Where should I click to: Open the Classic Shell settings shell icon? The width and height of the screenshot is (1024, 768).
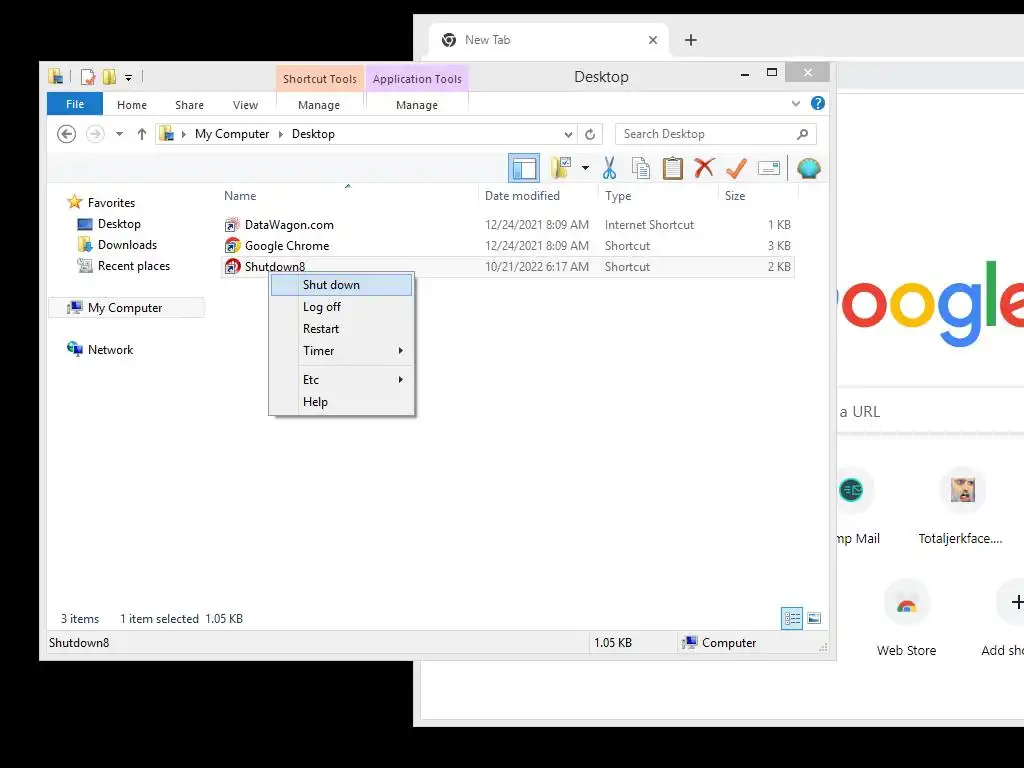(x=808, y=168)
